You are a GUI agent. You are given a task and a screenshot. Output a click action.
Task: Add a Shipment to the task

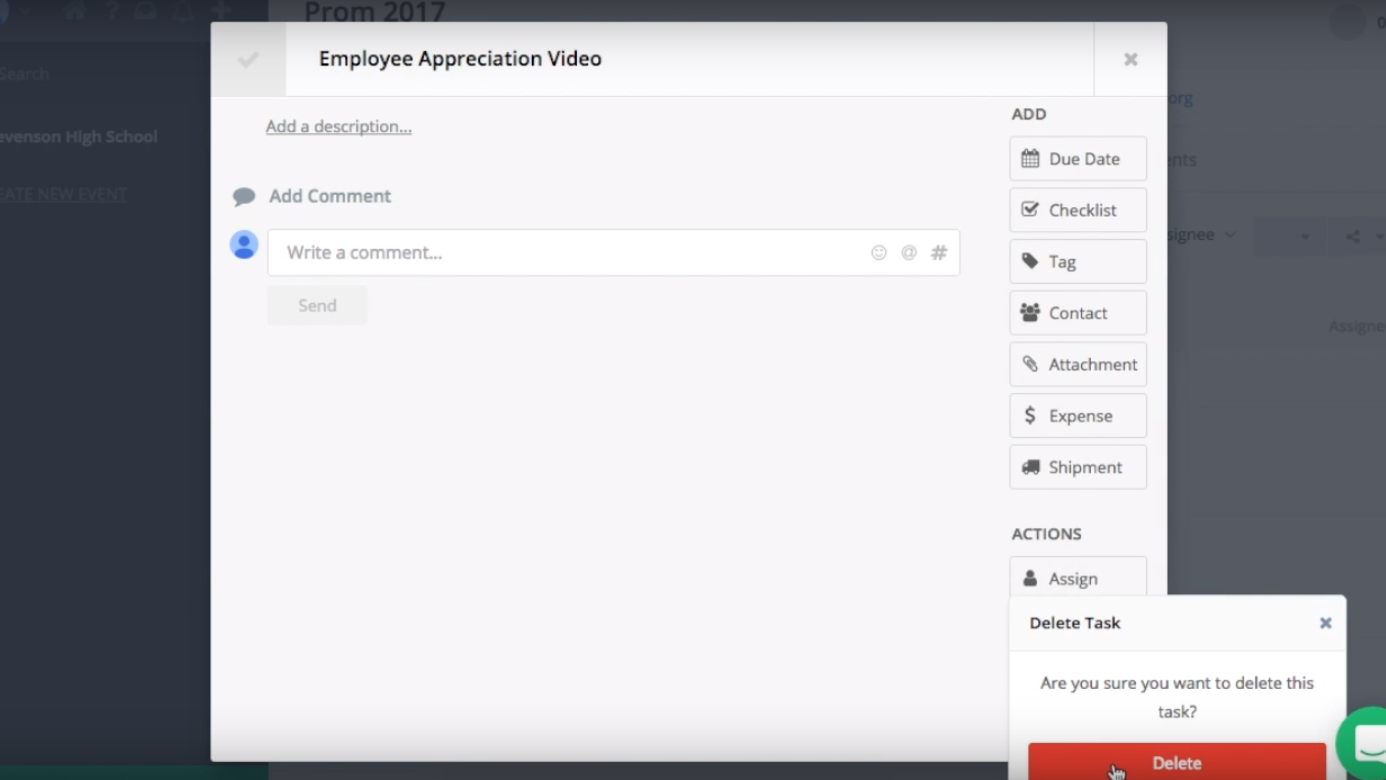coord(1077,467)
